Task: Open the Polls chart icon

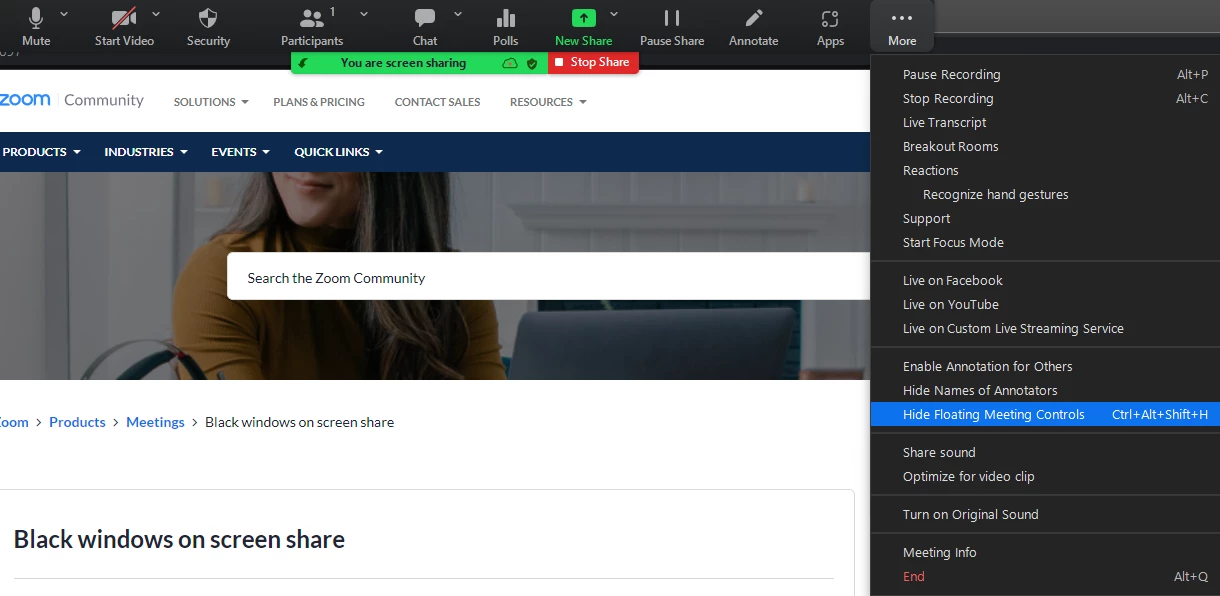Action: click(506, 18)
